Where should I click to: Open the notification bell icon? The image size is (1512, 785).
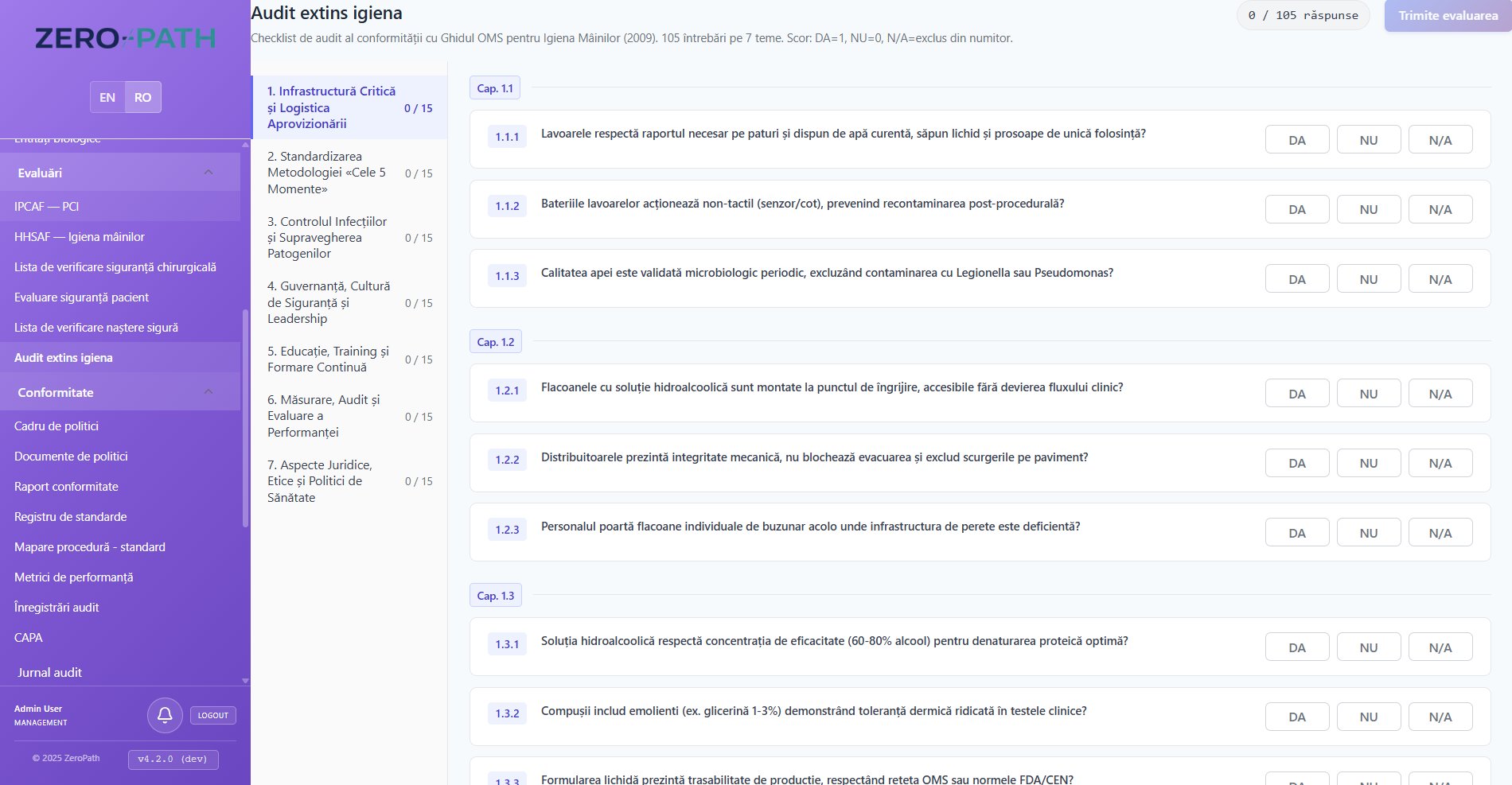[x=165, y=715]
